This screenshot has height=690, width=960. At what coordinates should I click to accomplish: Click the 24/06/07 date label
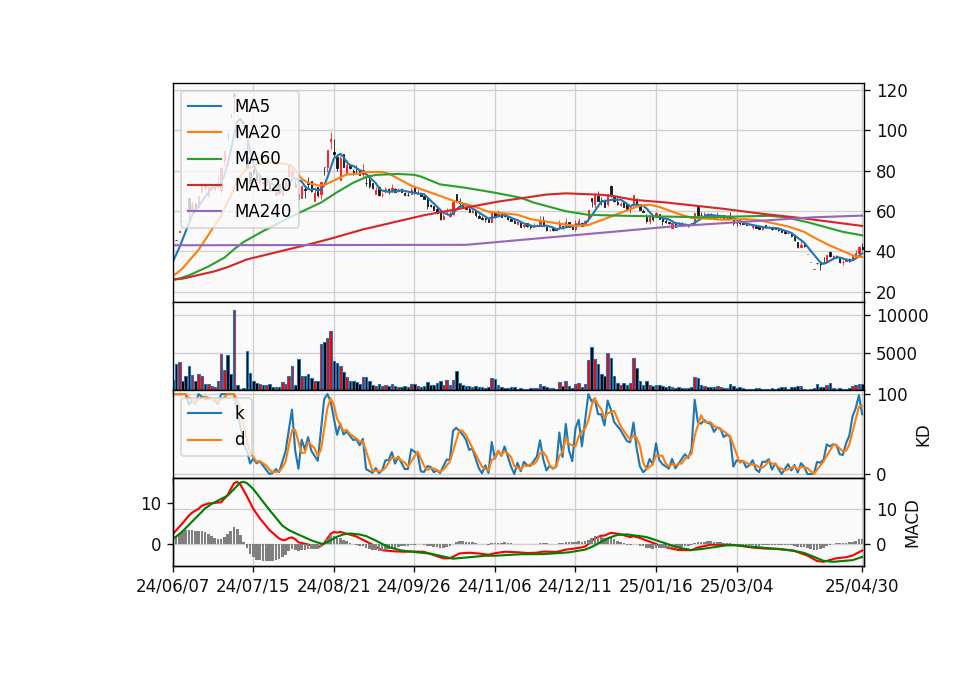click(173, 586)
